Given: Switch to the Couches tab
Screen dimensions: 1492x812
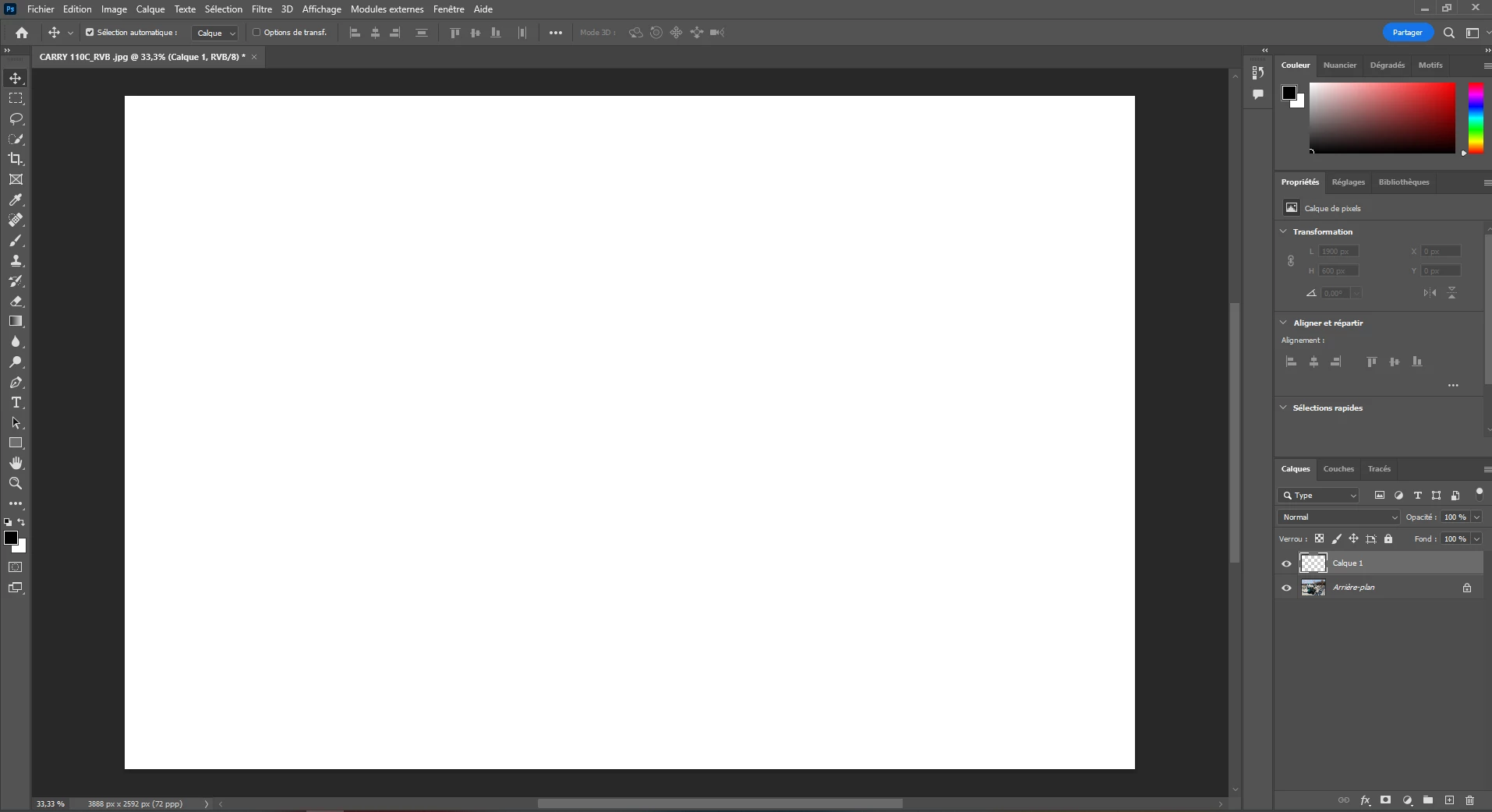Looking at the screenshot, I should 1338,469.
